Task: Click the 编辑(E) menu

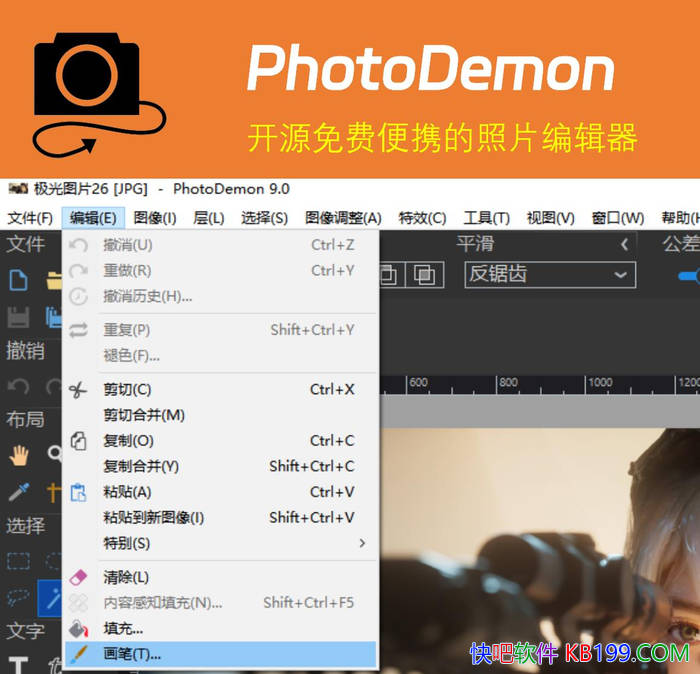Action: coord(93,218)
